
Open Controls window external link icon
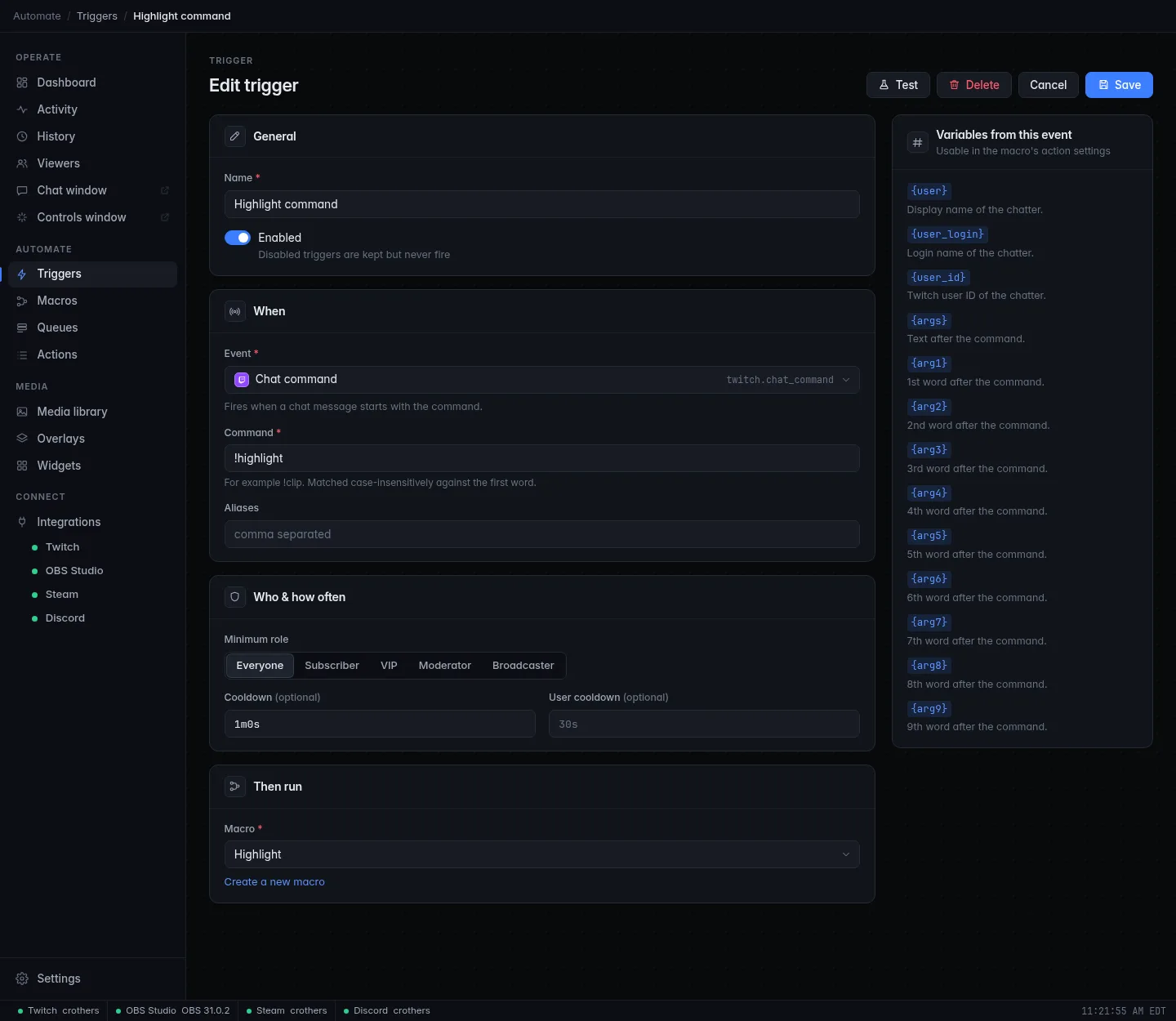164,217
